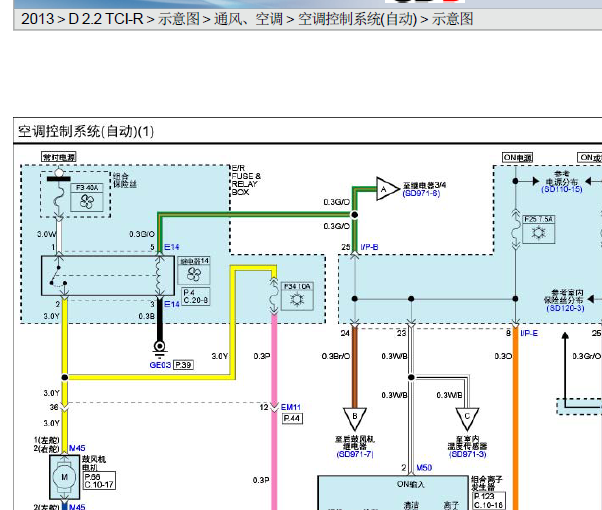Click the 常时电源 power label box

tap(59, 157)
